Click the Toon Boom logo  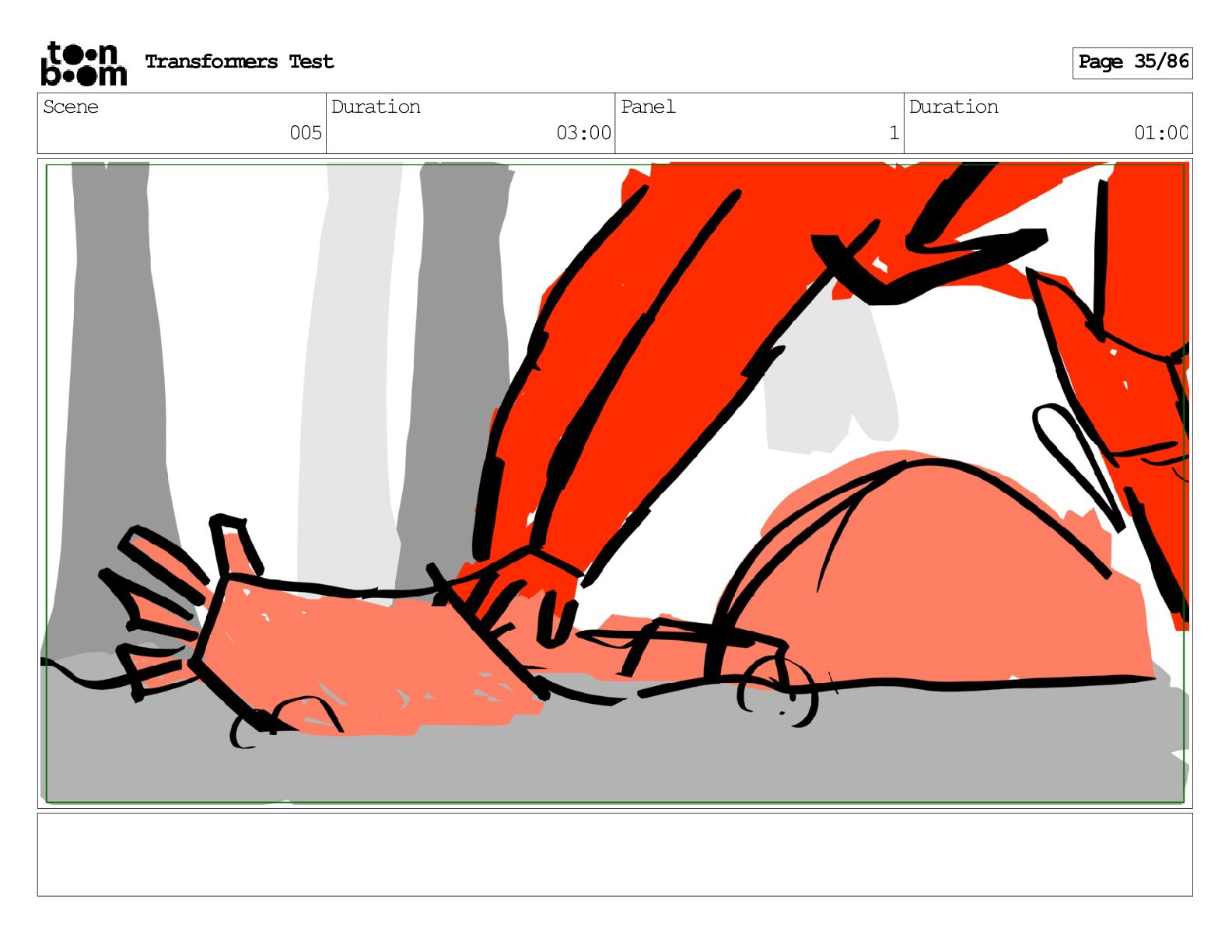(x=83, y=63)
